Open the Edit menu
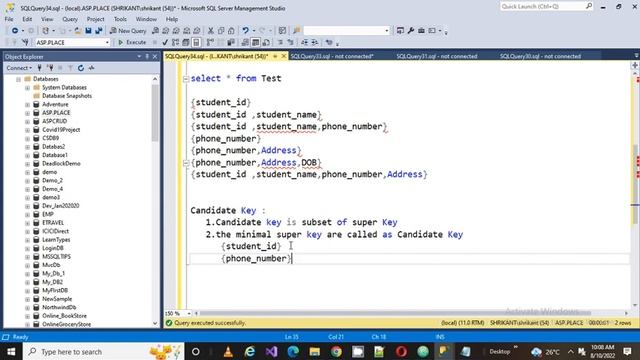This screenshot has height=360, width=640. click(27, 19)
